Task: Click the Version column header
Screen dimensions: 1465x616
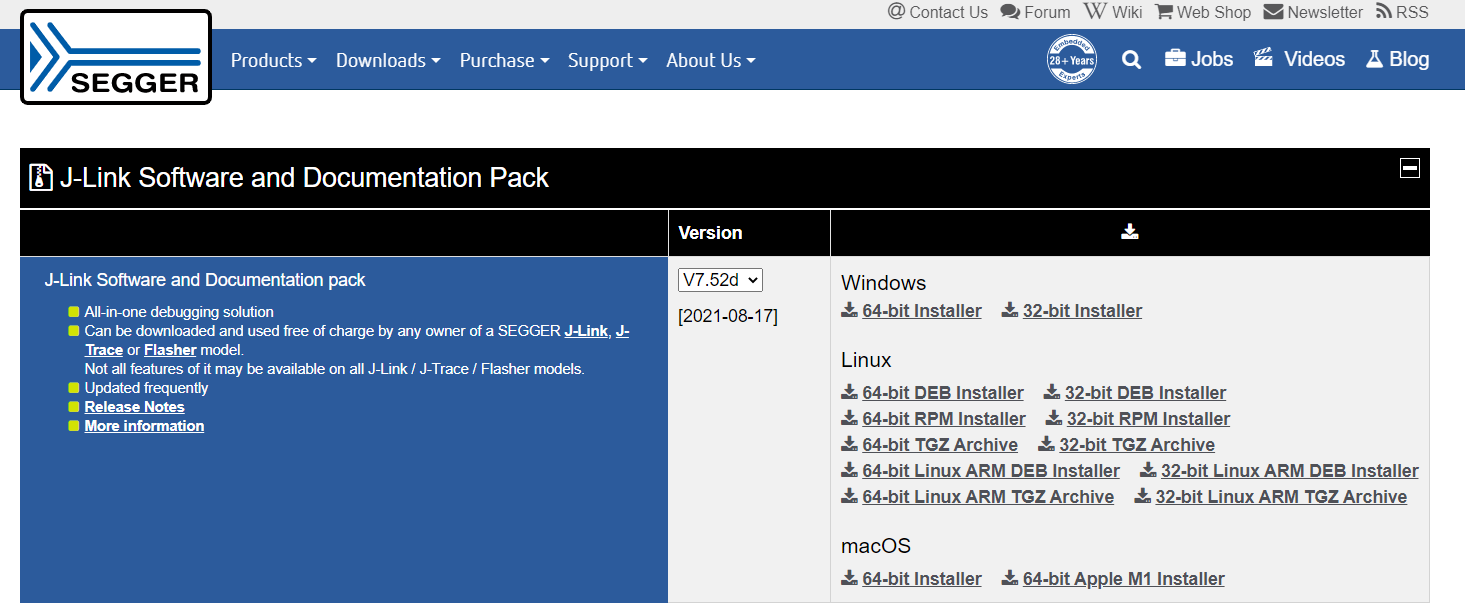Action: 710,233
